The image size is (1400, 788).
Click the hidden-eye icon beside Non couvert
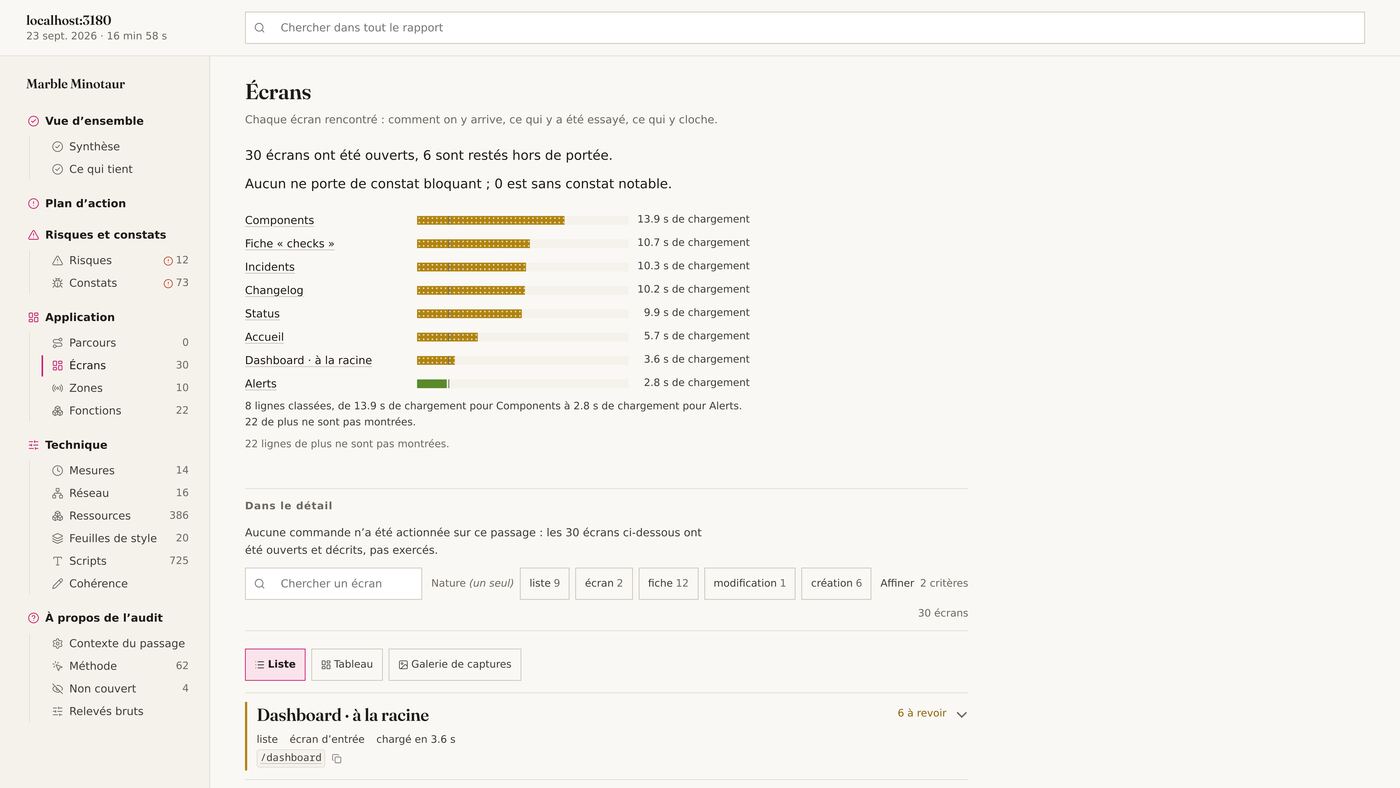tap(58, 689)
